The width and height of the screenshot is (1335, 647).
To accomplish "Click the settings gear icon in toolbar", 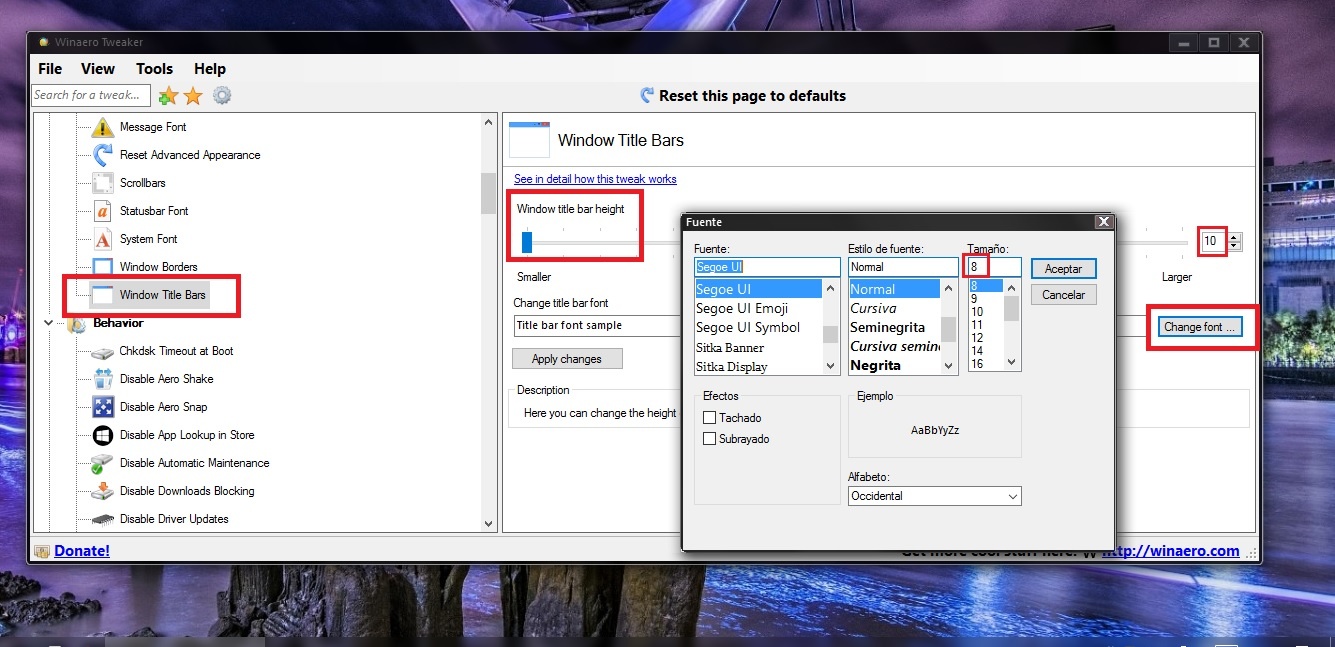I will coord(222,96).
